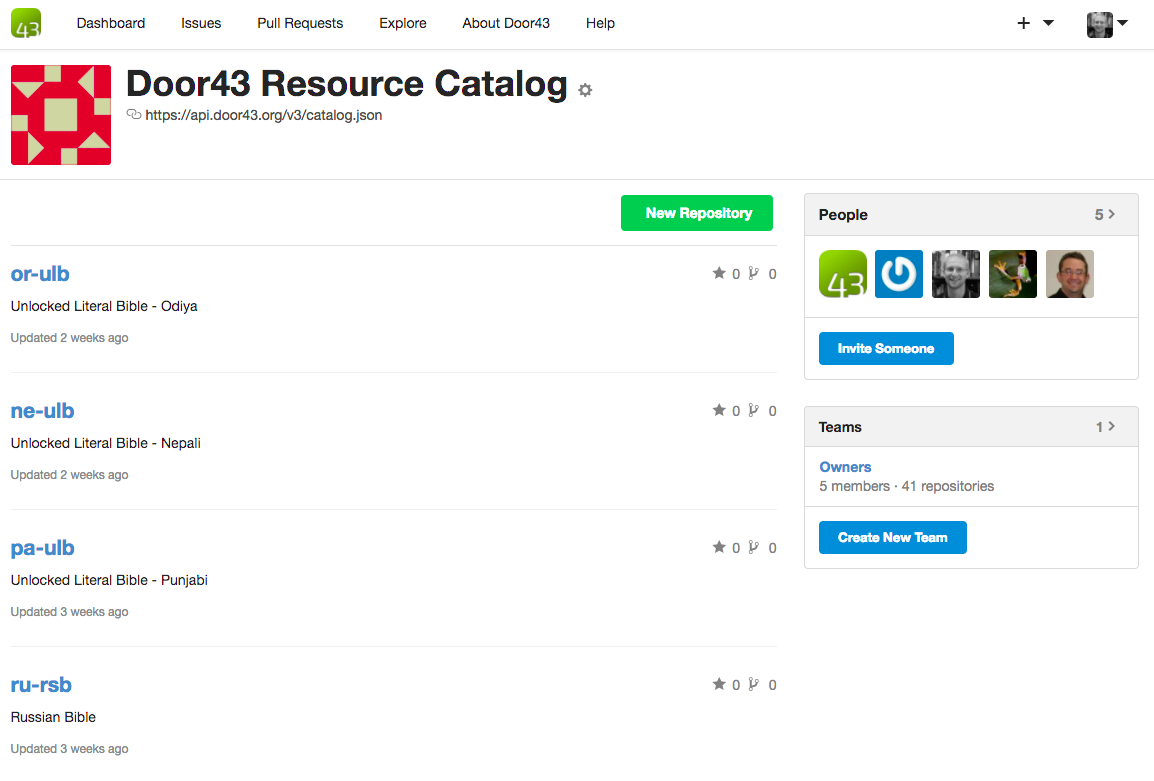The image size is (1154, 781).
Task: Click the star icon for ru-rsb
Action: (719, 684)
